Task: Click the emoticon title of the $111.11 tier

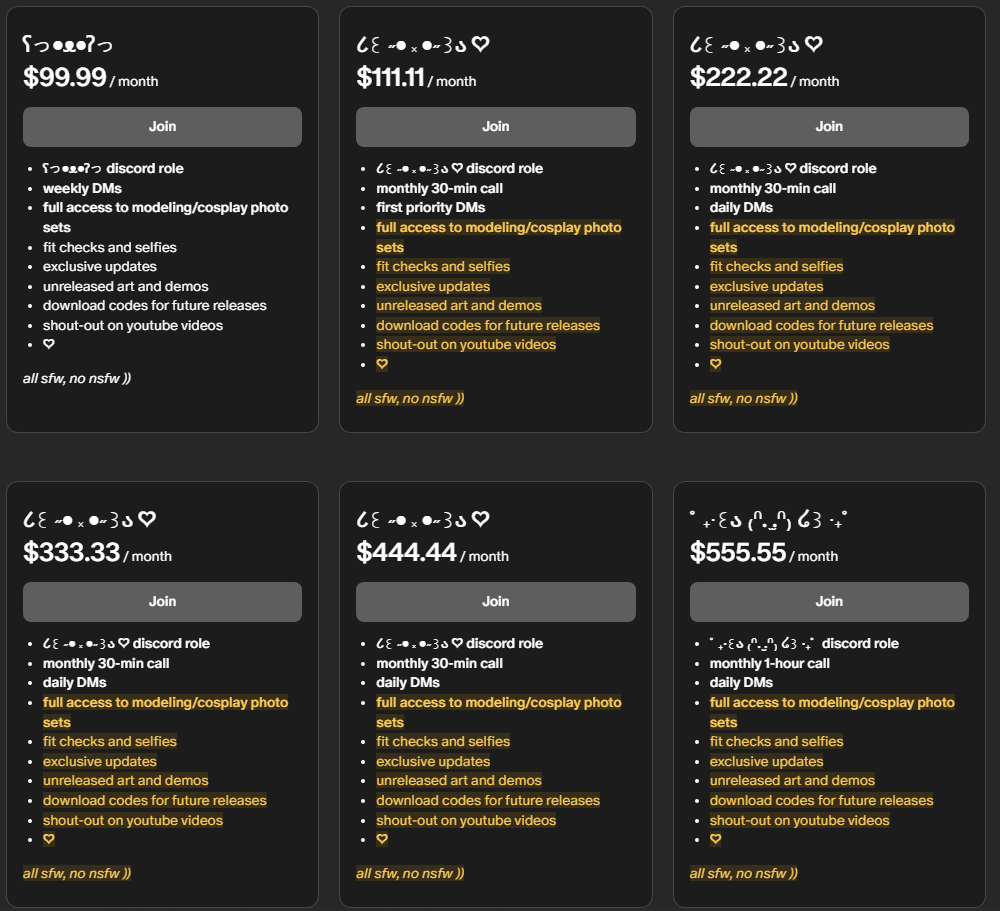Action: pyautogui.click(x=423, y=45)
